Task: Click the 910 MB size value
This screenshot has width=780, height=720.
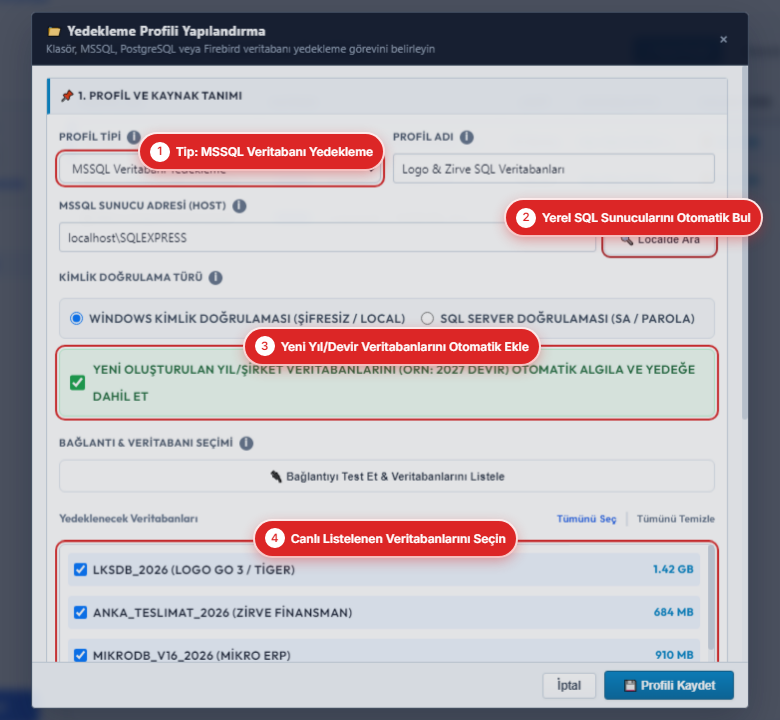Action: (x=674, y=655)
